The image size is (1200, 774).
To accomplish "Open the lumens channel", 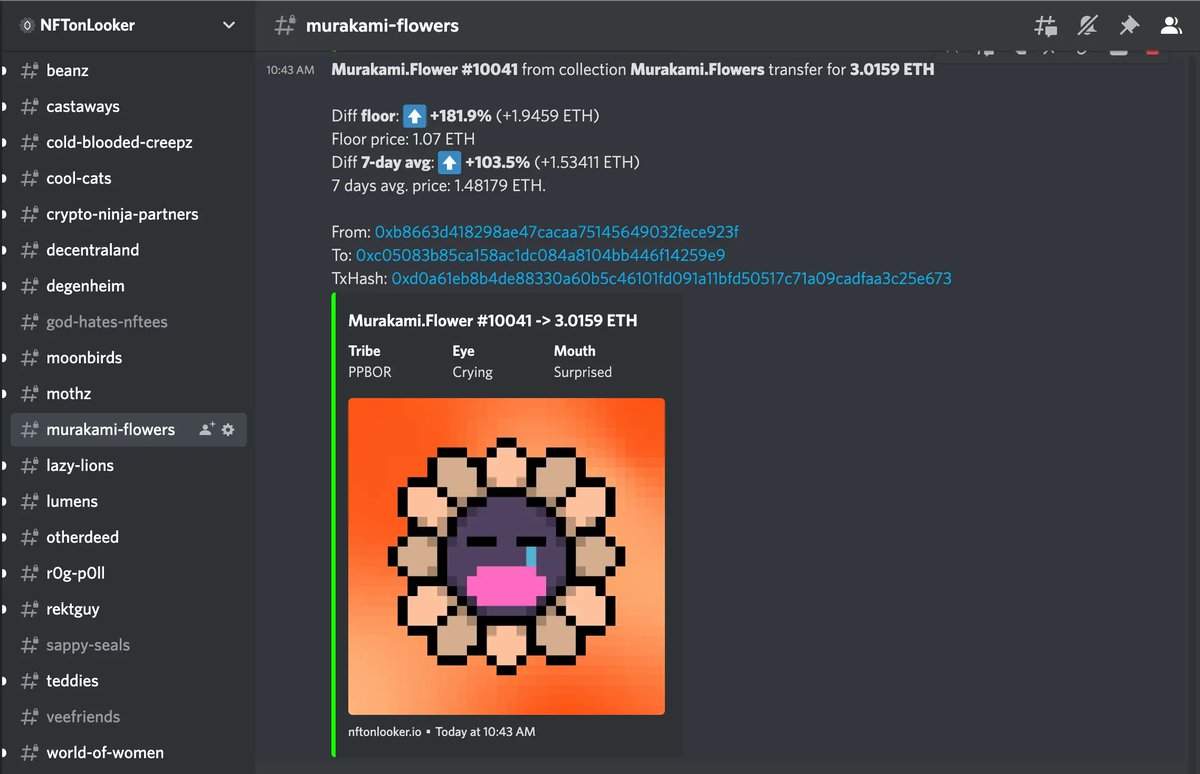I will (x=128, y=501).
